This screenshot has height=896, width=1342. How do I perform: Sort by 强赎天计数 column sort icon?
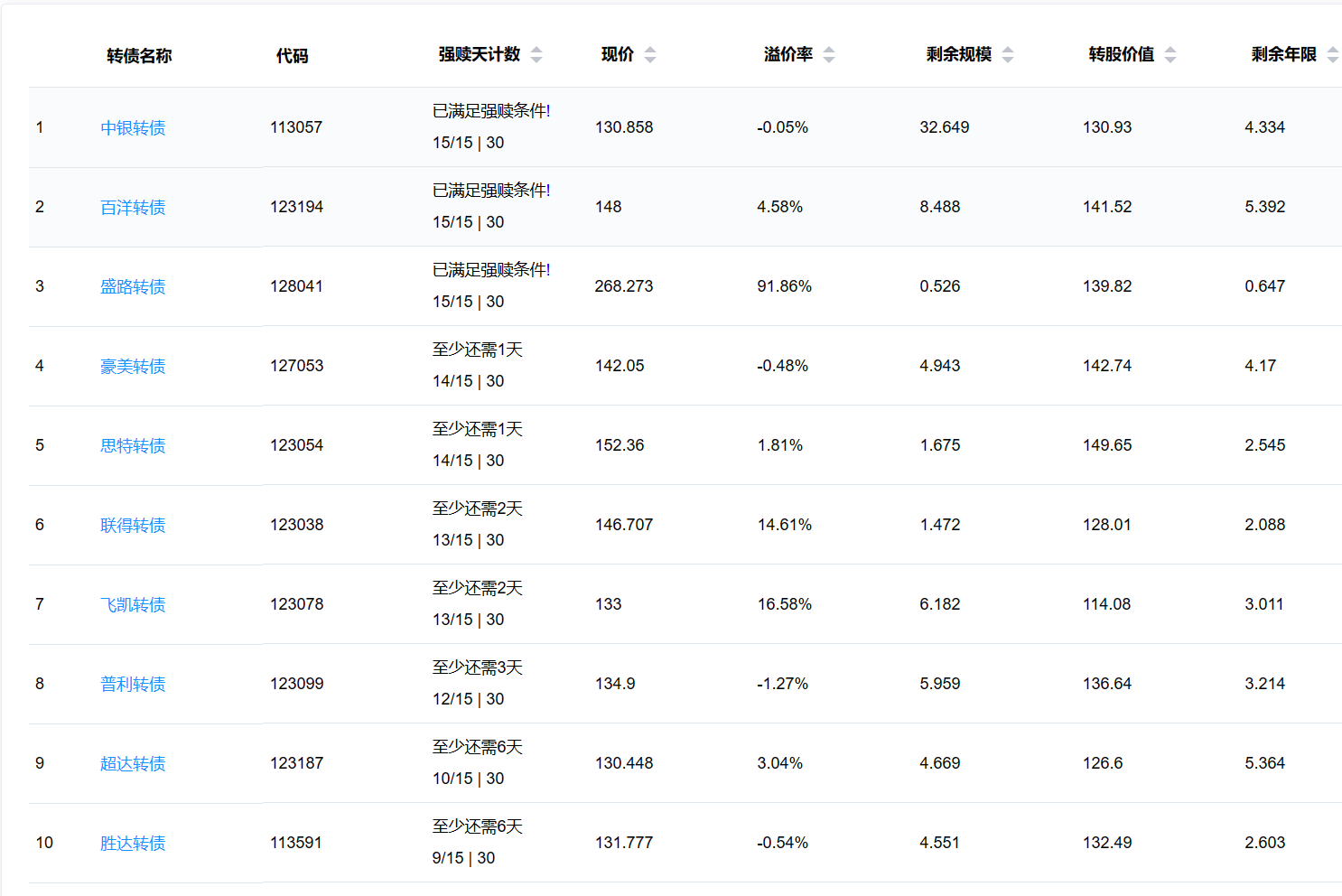tap(536, 55)
